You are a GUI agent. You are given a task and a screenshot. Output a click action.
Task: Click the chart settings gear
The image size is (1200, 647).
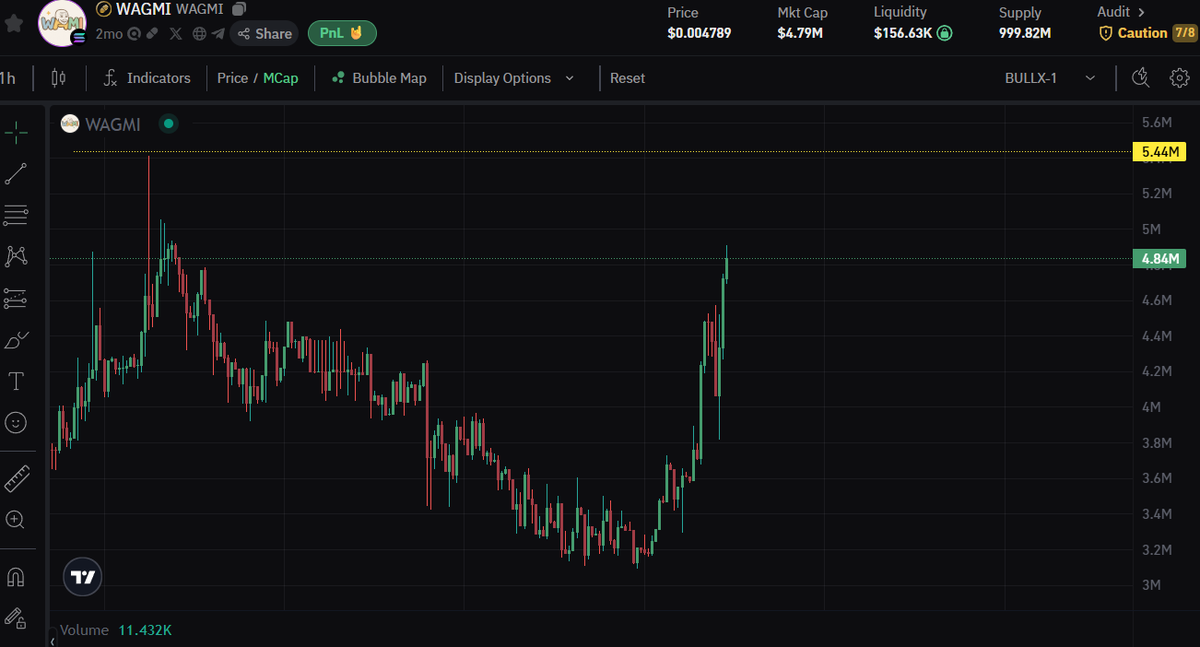point(1180,77)
